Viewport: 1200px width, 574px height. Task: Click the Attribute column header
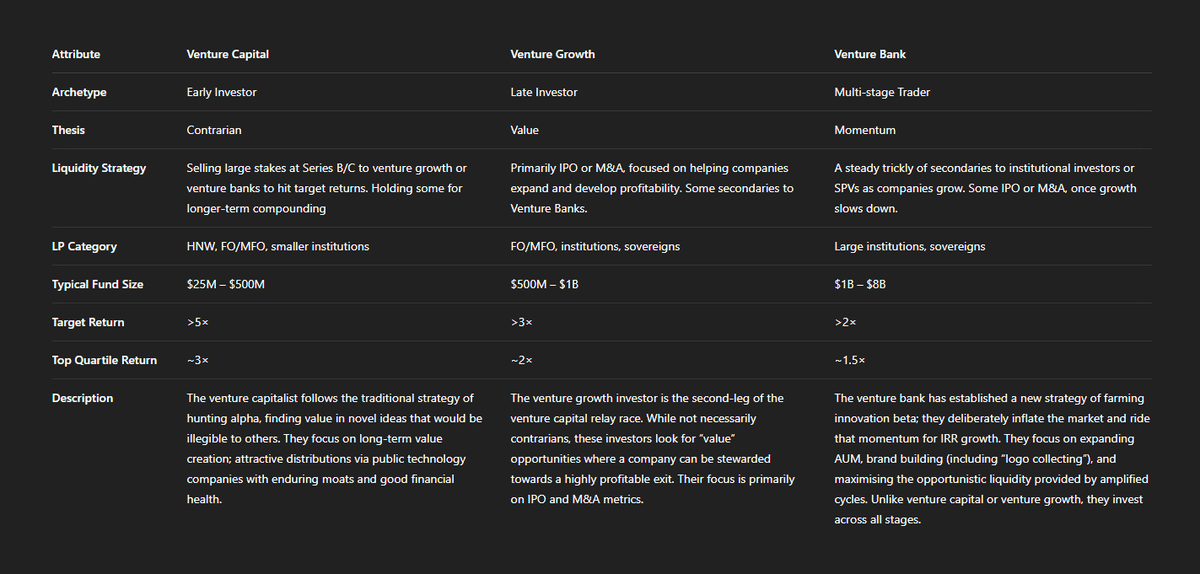coord(76,54)
